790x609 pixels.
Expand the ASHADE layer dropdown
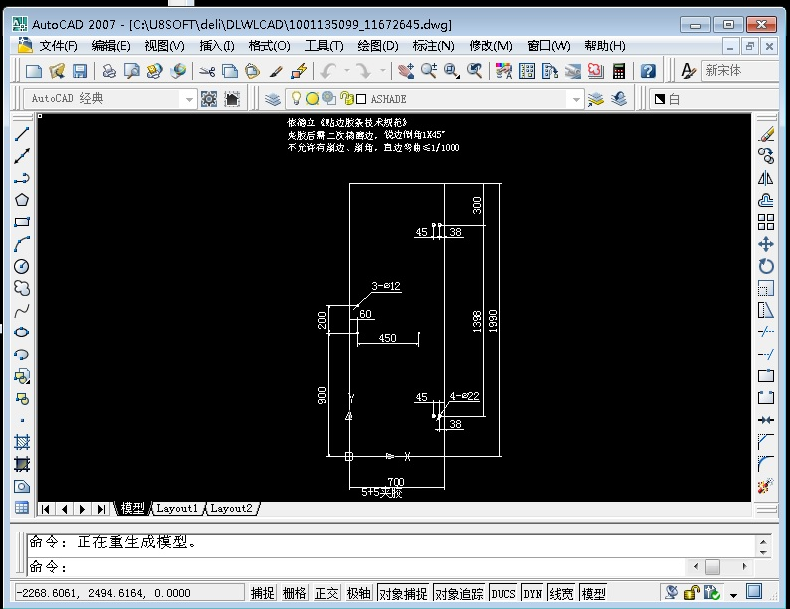pyautogui.click(x=575, y=99)
